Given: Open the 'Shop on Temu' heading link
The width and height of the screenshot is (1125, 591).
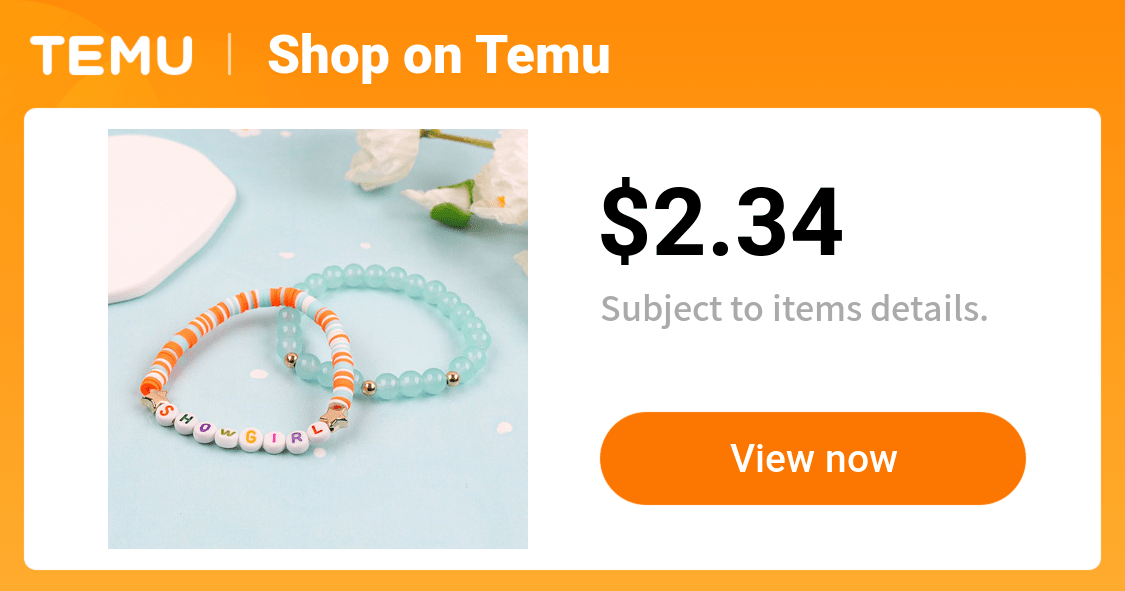Looking at the screenshot, I should (x=438, y=57).
